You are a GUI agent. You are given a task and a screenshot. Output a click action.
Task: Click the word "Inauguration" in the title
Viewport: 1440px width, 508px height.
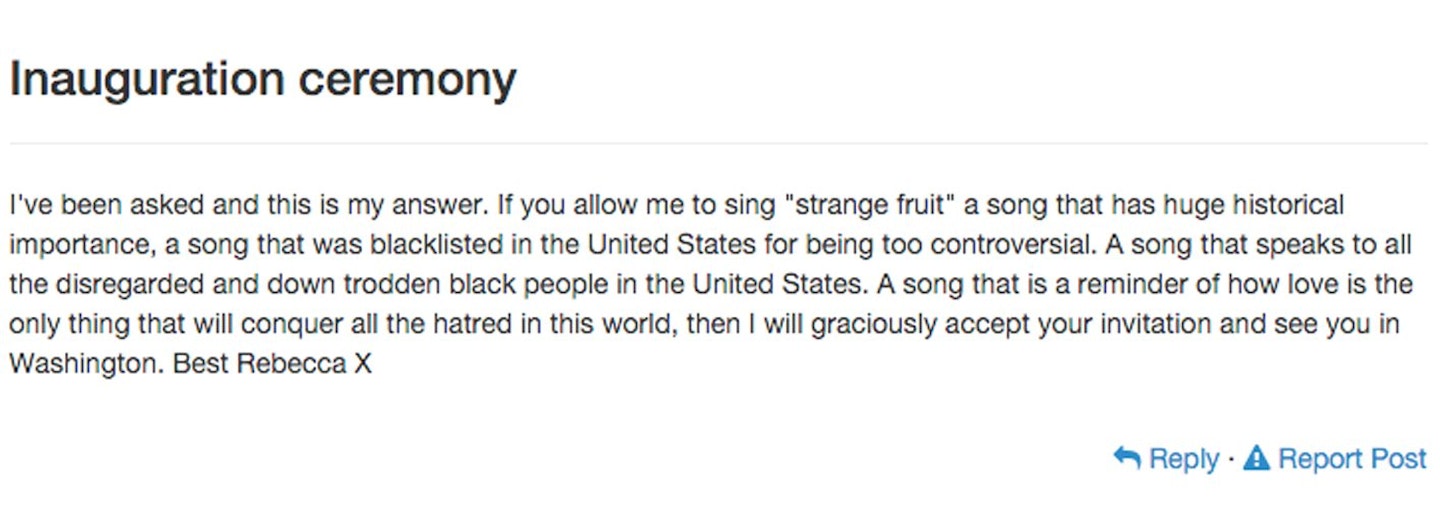click(x=147, y=79)
